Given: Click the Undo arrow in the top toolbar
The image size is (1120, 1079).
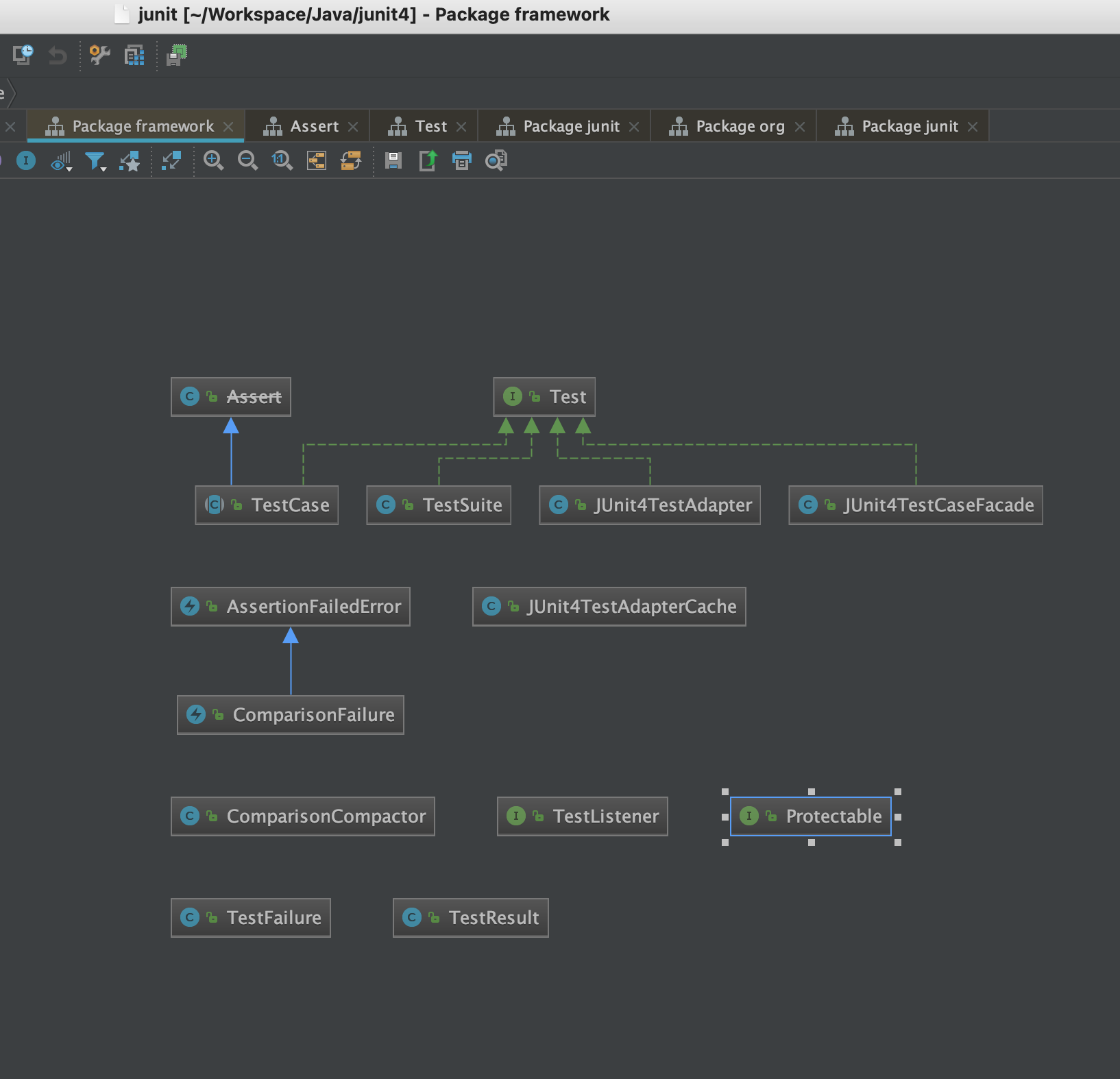Looking at the screenshot, I should 58,56.
